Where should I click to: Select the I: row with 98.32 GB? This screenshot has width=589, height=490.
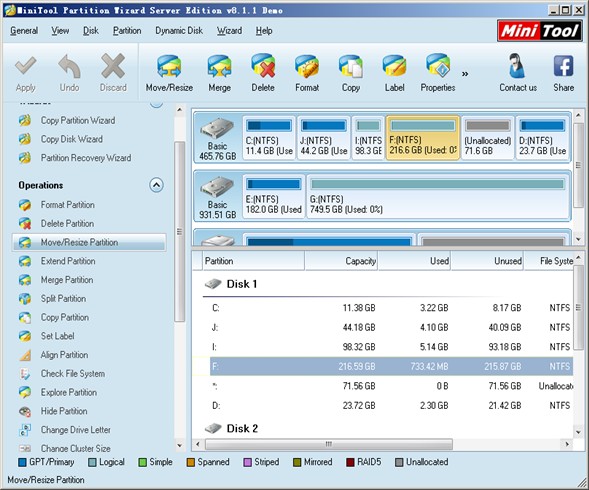tap(391, 347)
